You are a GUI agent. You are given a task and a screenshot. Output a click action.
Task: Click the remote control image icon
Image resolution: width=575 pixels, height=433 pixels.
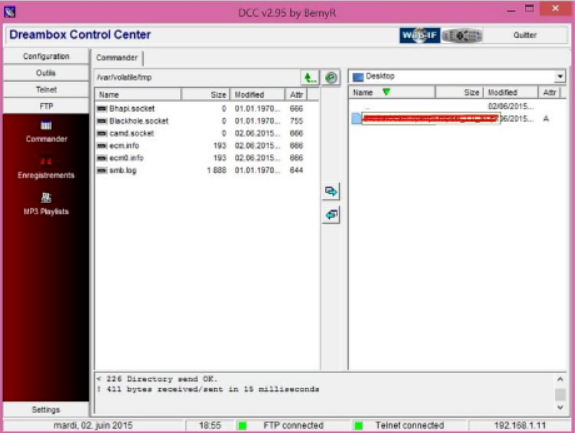point(462,35)
